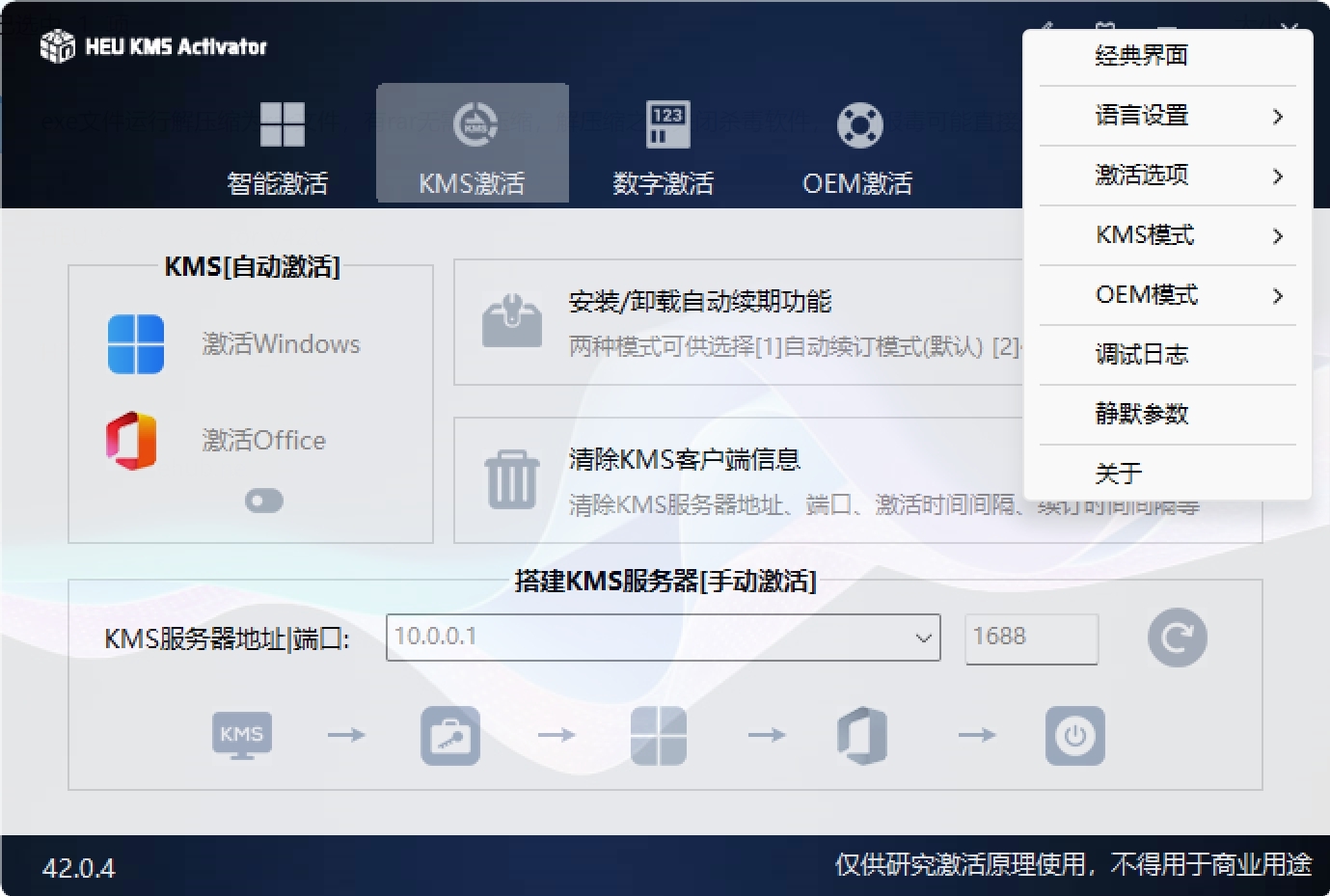Switch to the 智能激活 tab
1330x896 pixels.
(x=279, y=147)
